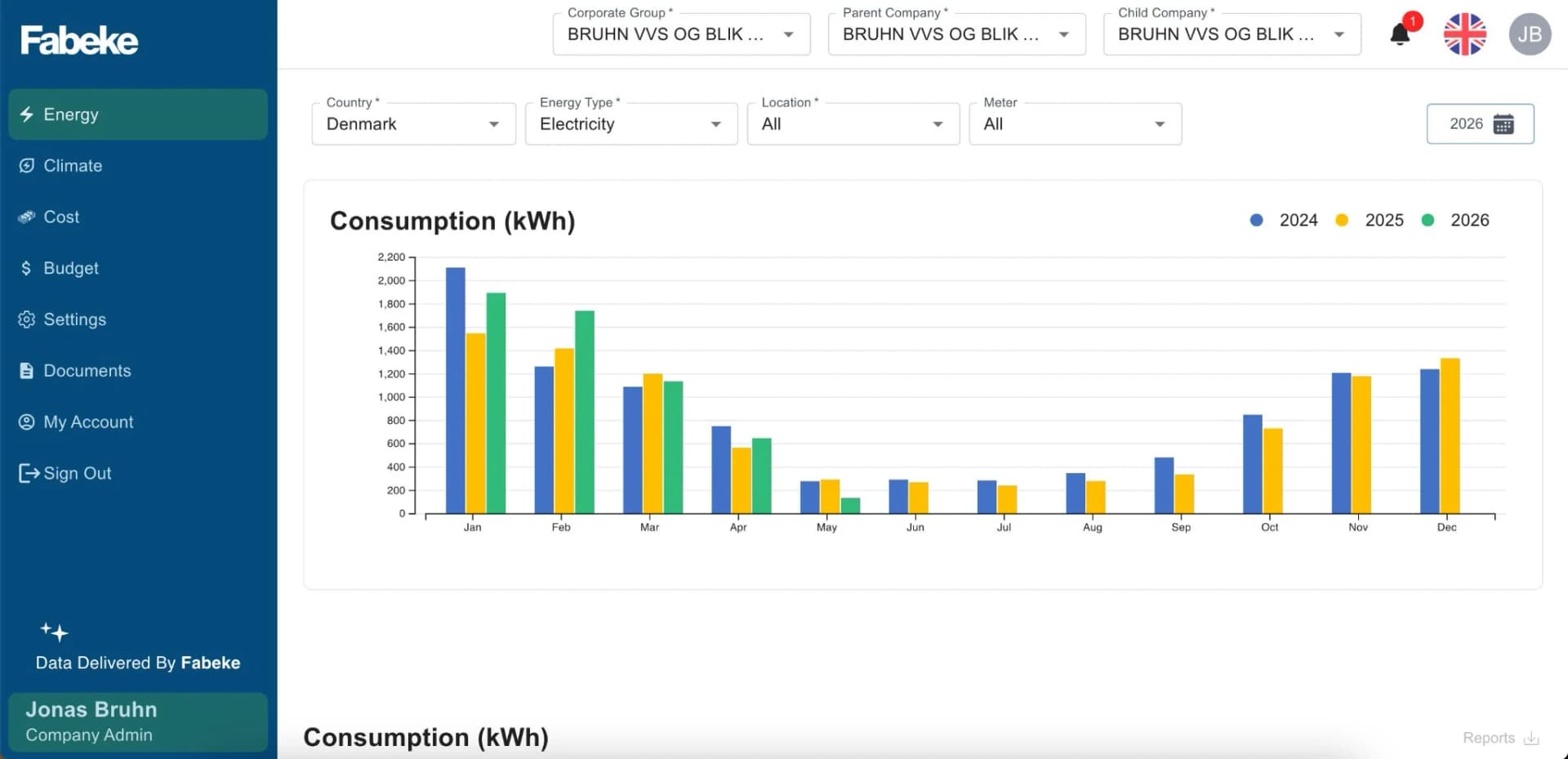Expand the Parent Company dropdown
1568x759 pixels.
coord(957,34)
